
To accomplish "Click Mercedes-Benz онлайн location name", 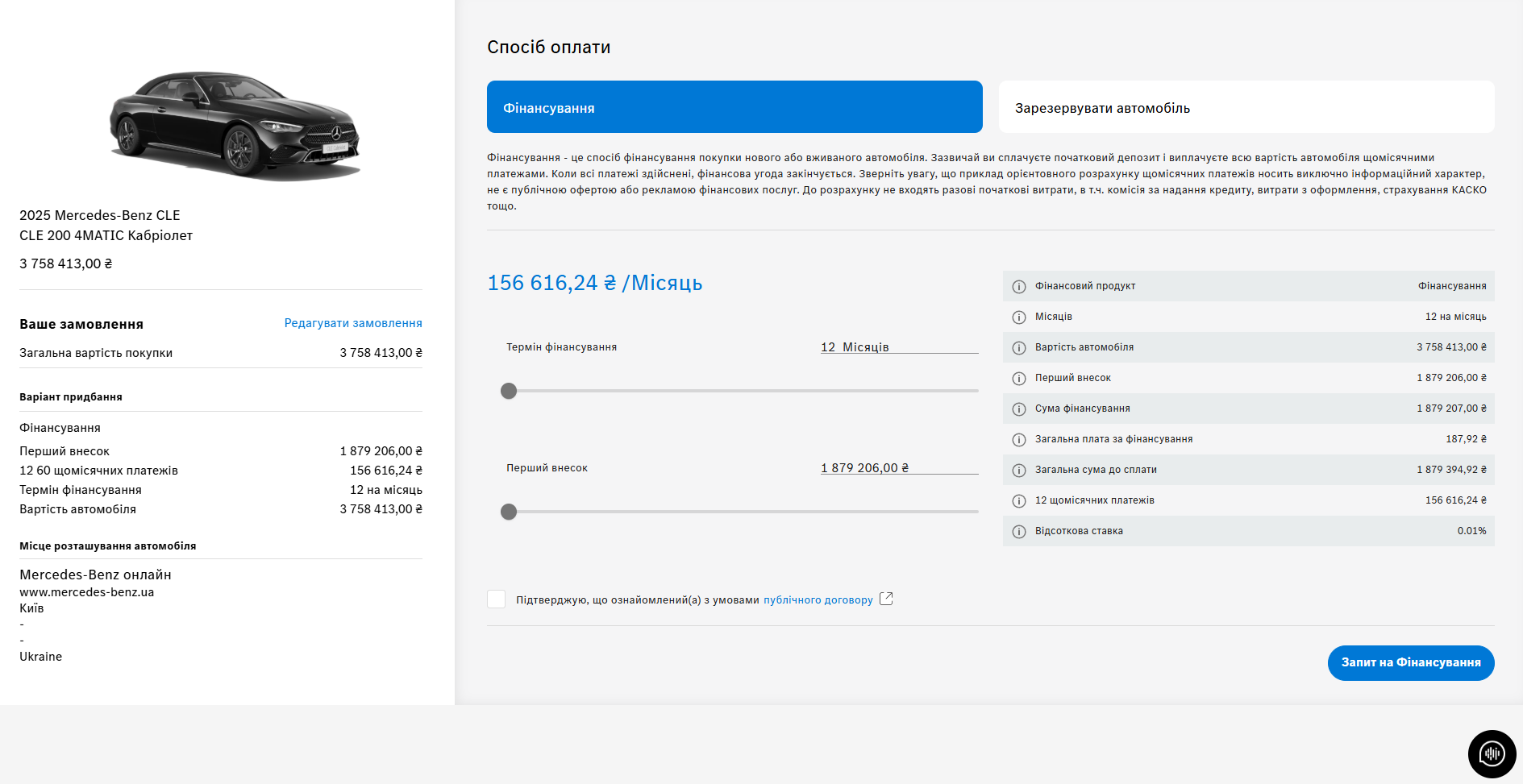I will coord(95,575).
